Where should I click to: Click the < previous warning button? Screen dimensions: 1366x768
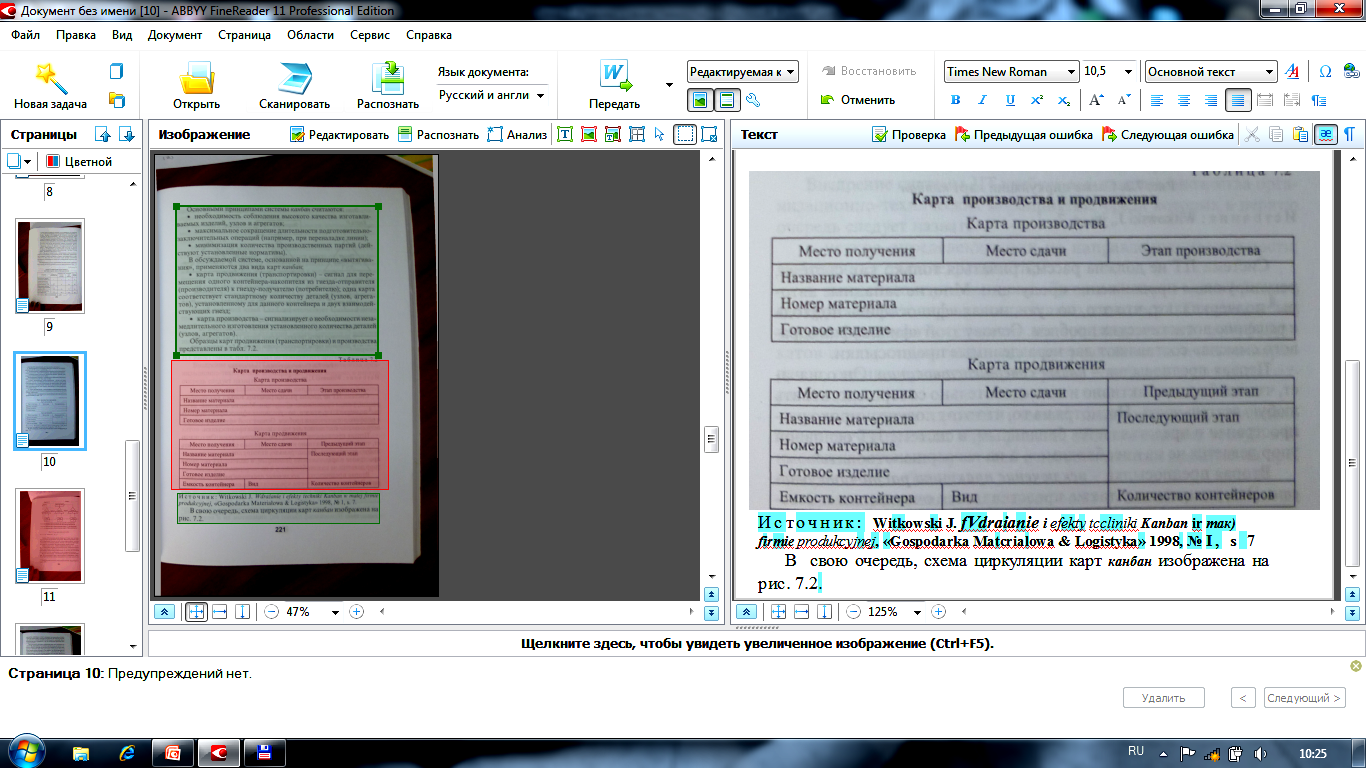click(1242, 698)
